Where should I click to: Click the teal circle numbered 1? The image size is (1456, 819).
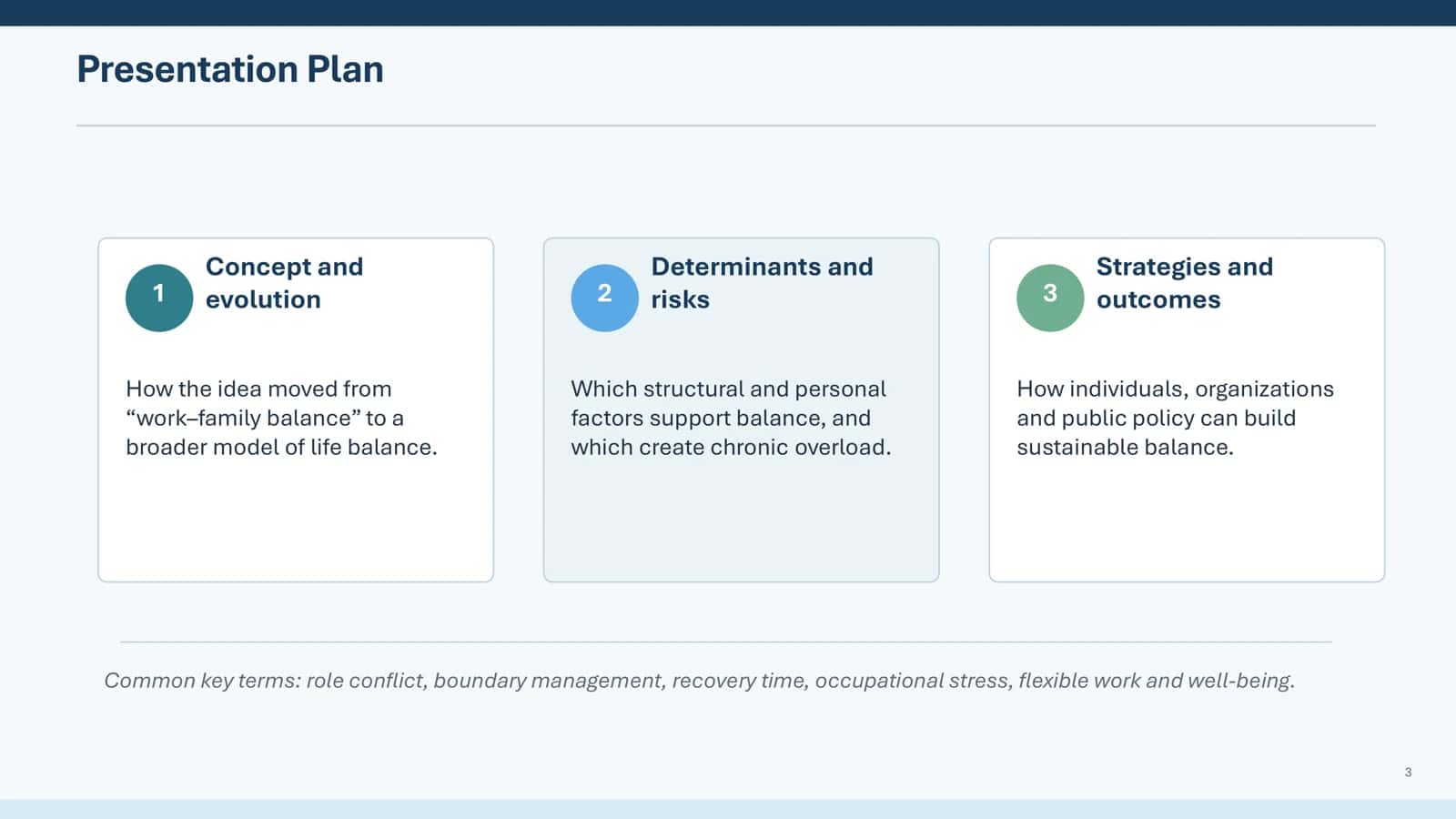coord(159,298)
